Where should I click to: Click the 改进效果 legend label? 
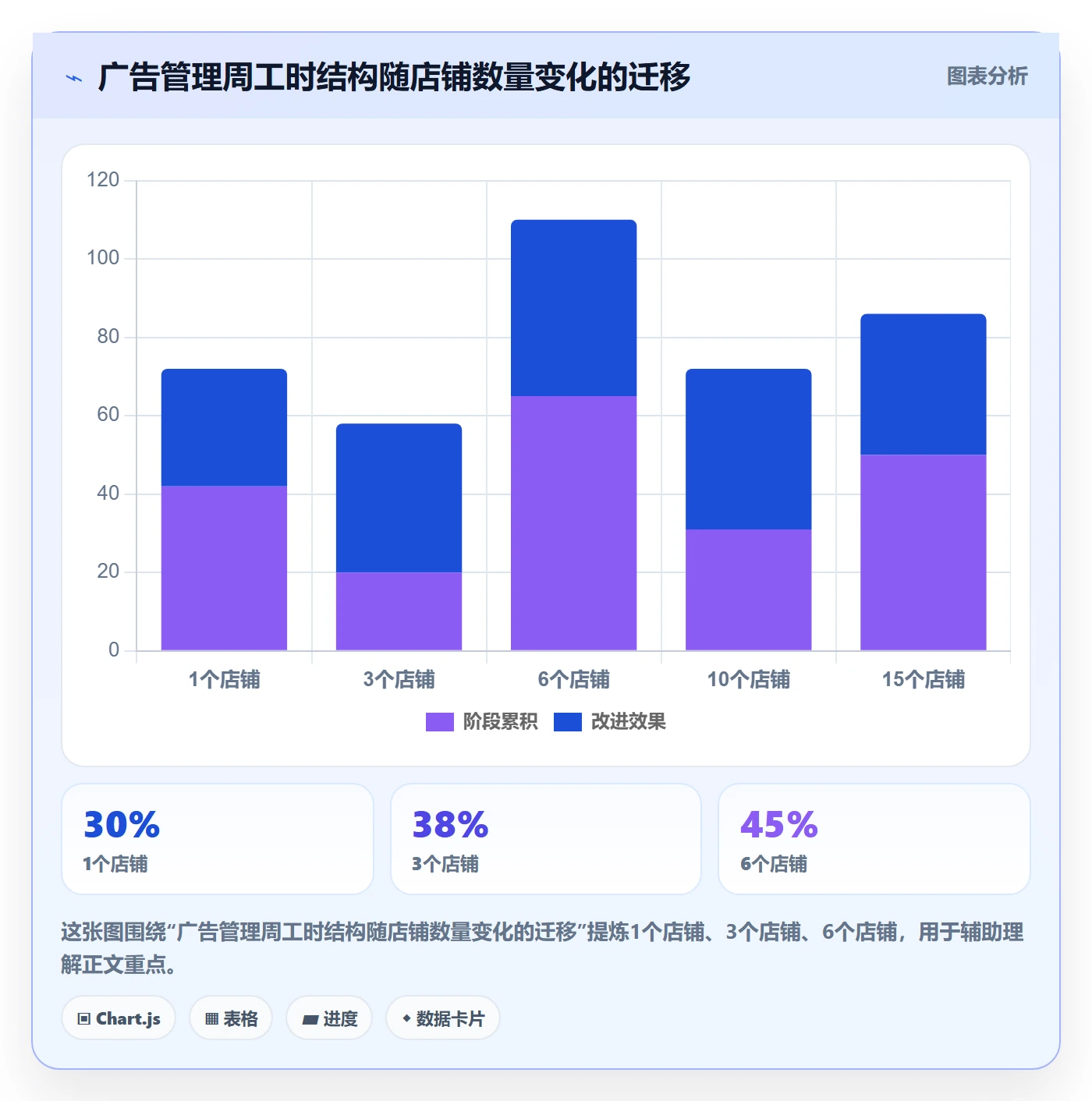[628, 722]
